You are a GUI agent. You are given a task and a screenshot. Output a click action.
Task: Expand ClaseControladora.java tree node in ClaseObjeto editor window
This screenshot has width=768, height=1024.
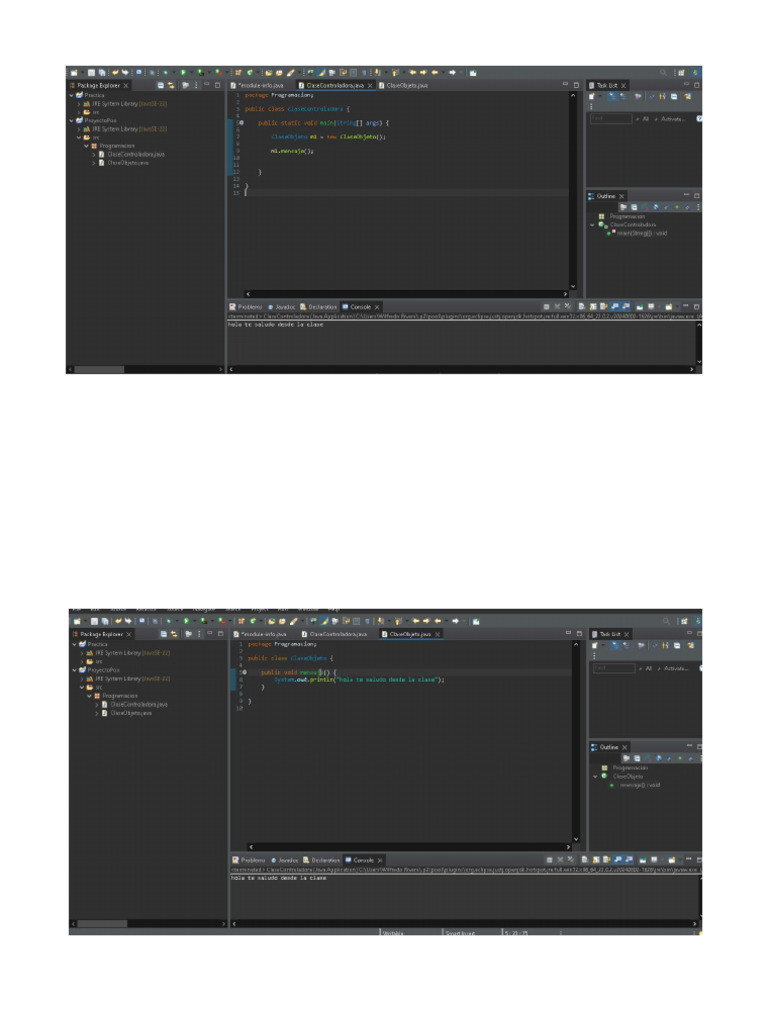[97, 705]
